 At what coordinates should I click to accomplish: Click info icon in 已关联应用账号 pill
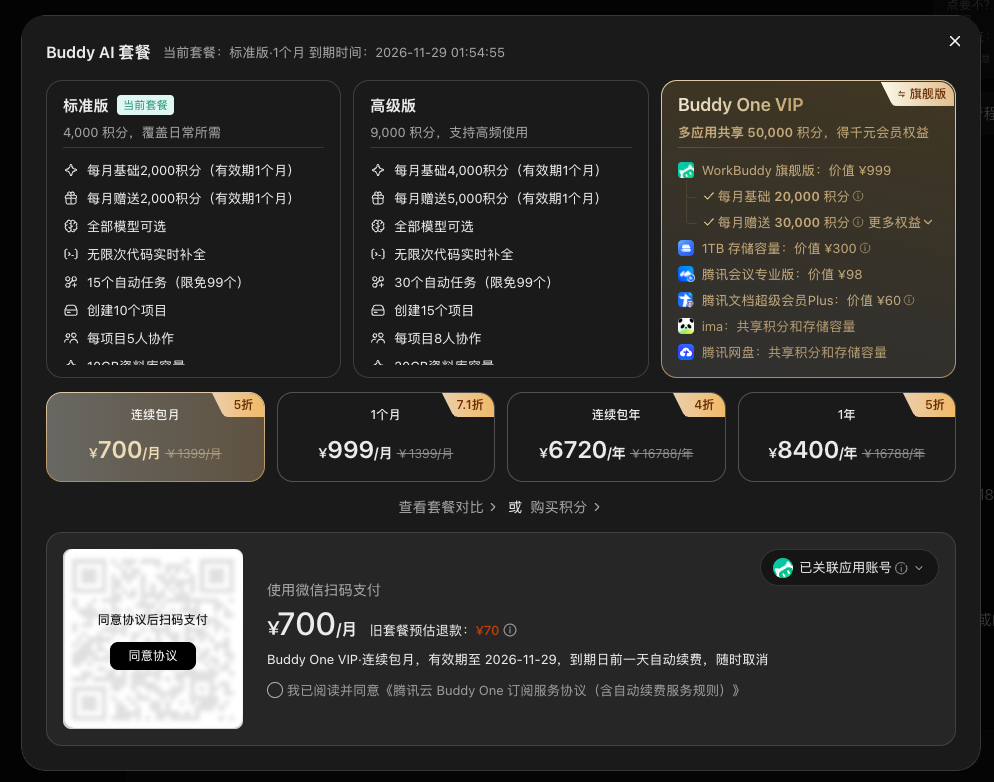point(901,568)
